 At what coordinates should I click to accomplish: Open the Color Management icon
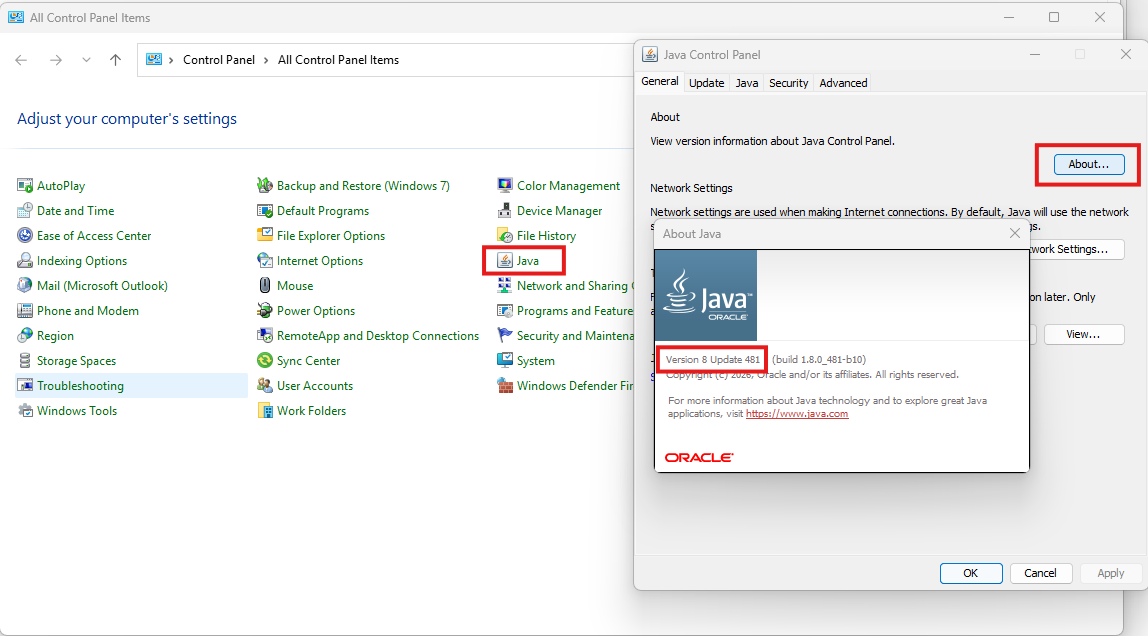[504, 186]
